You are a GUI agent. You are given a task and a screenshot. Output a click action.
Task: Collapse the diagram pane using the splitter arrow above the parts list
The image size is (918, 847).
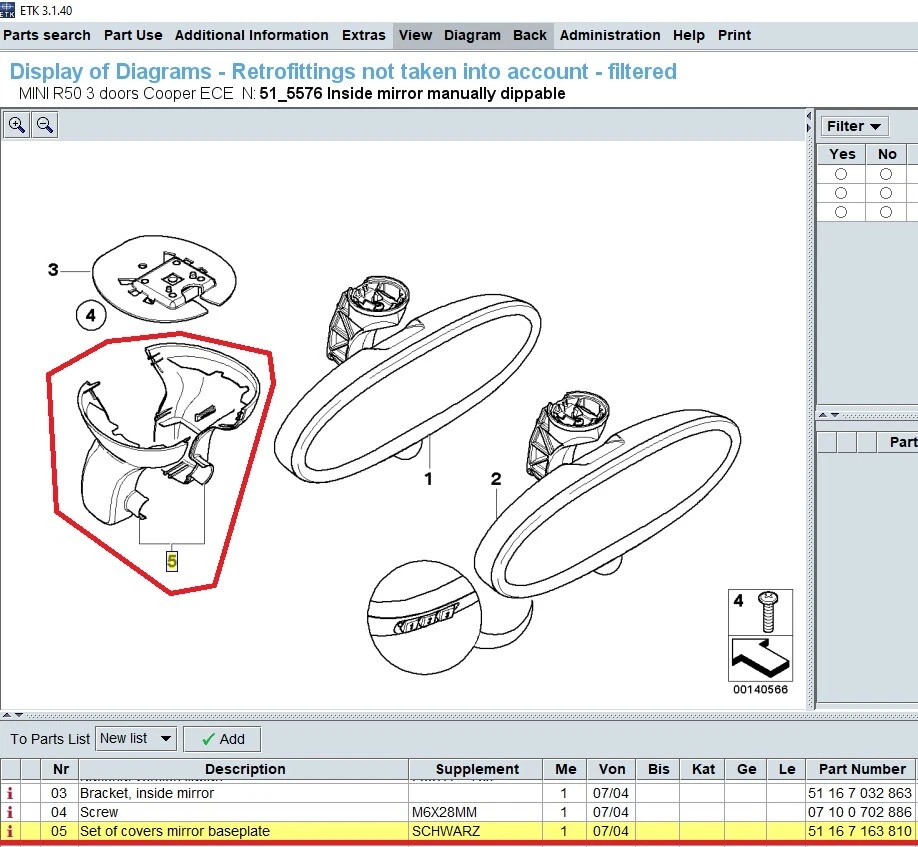(x=7, y=716)
